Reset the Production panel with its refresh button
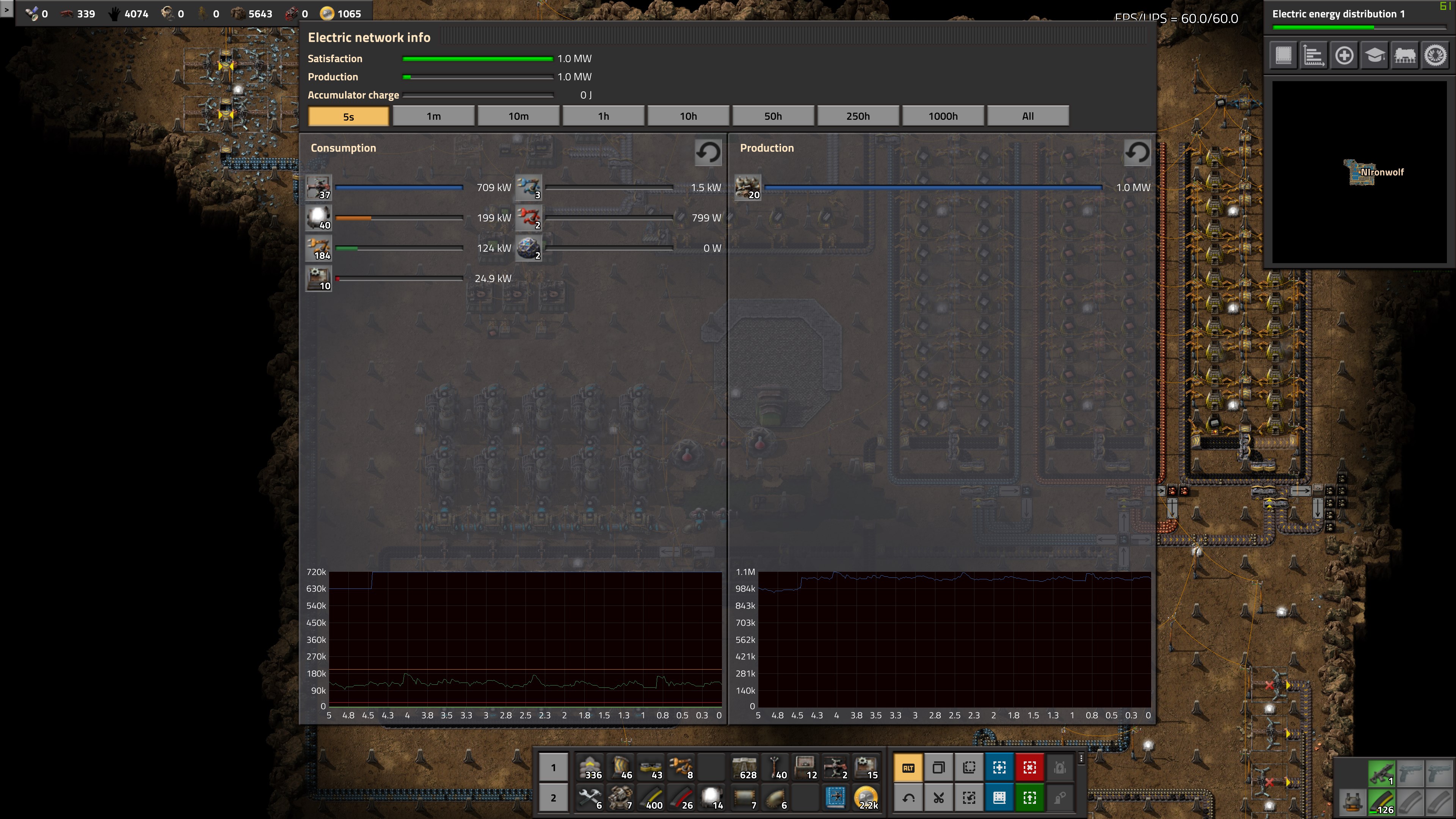This screenshot has height=819, width=1456. [x=1137, y=152]
